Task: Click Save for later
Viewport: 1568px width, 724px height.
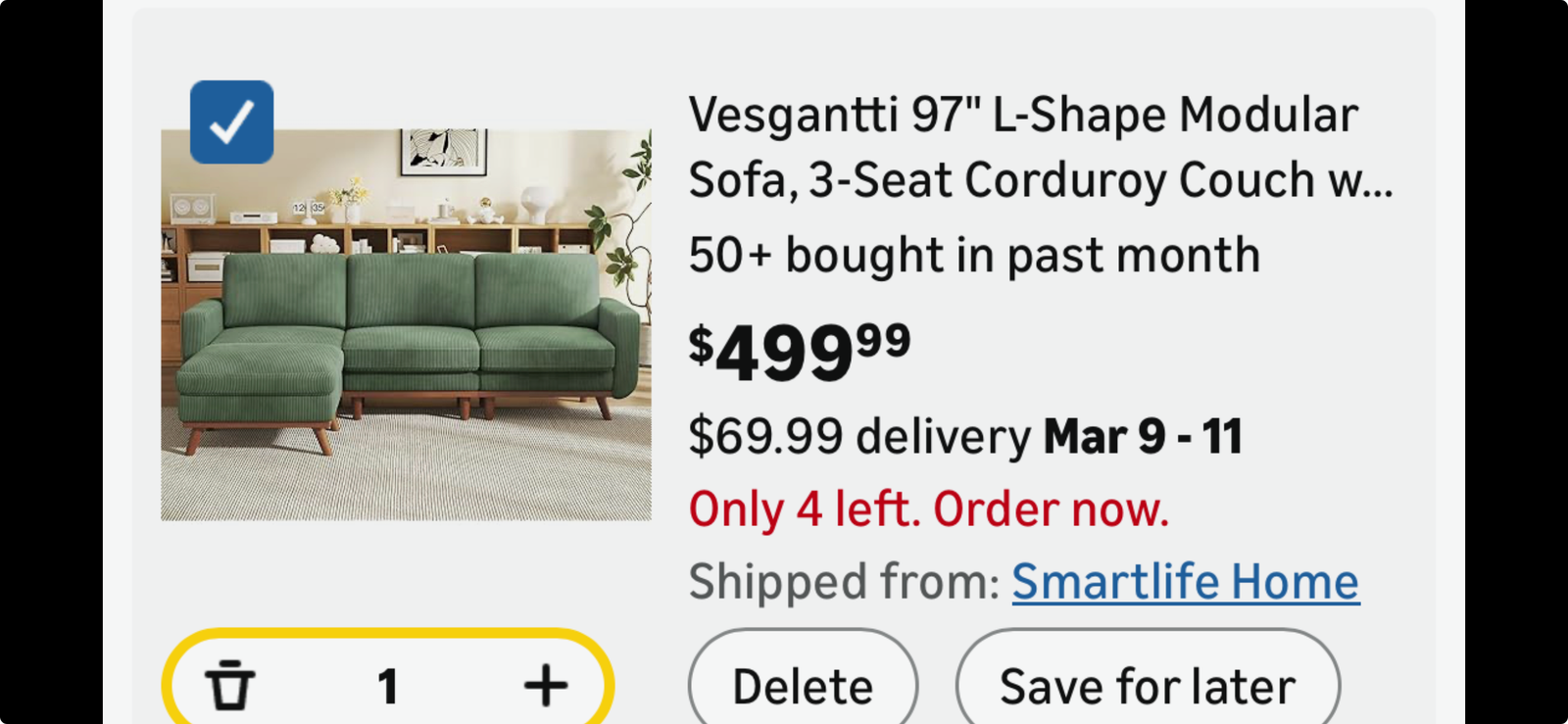Action: pyautogui.click(x=1145, y=684)
